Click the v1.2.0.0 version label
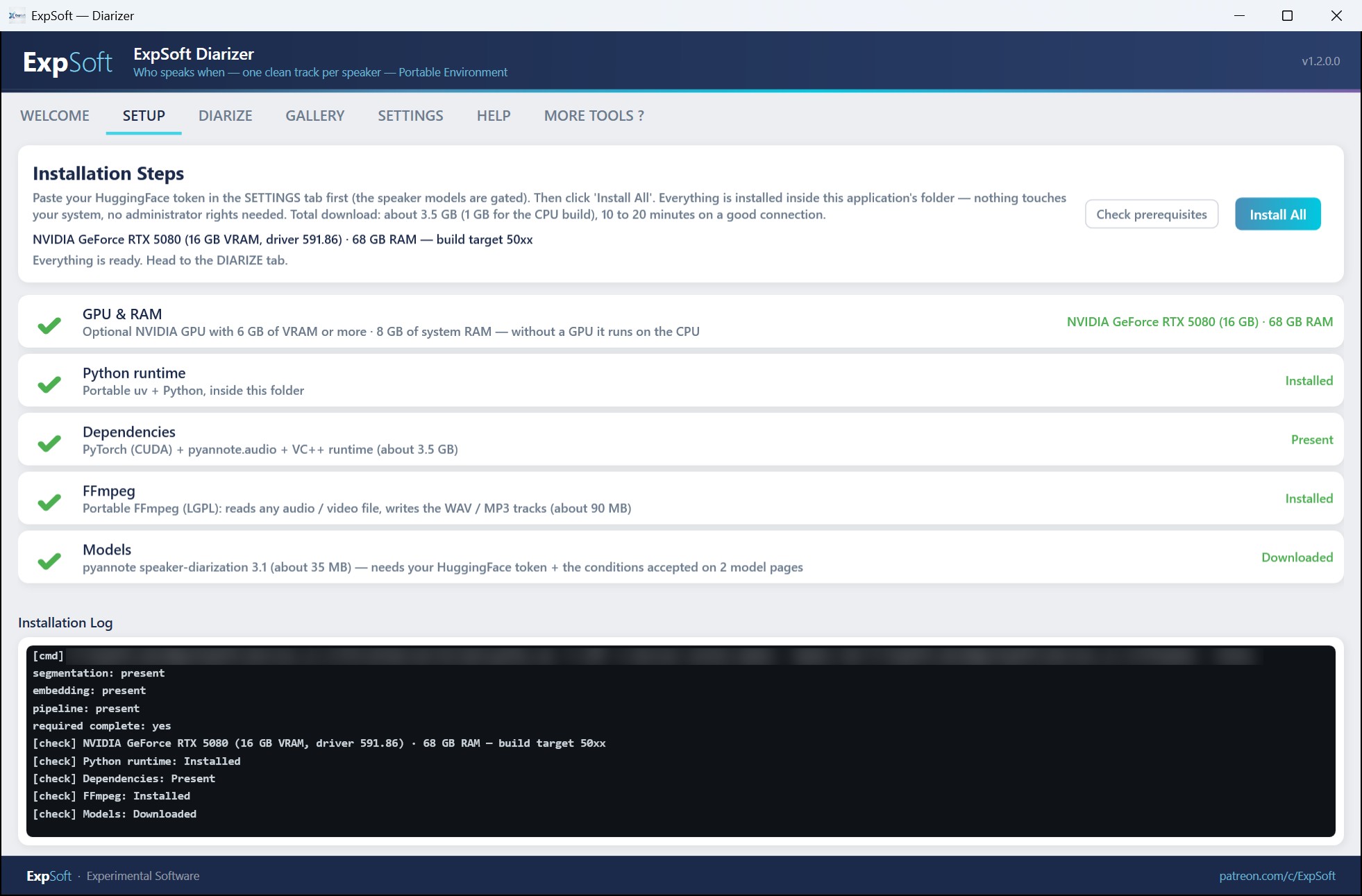The image size is (1362, 896). pyautogui.click(x=1320, y=61)
